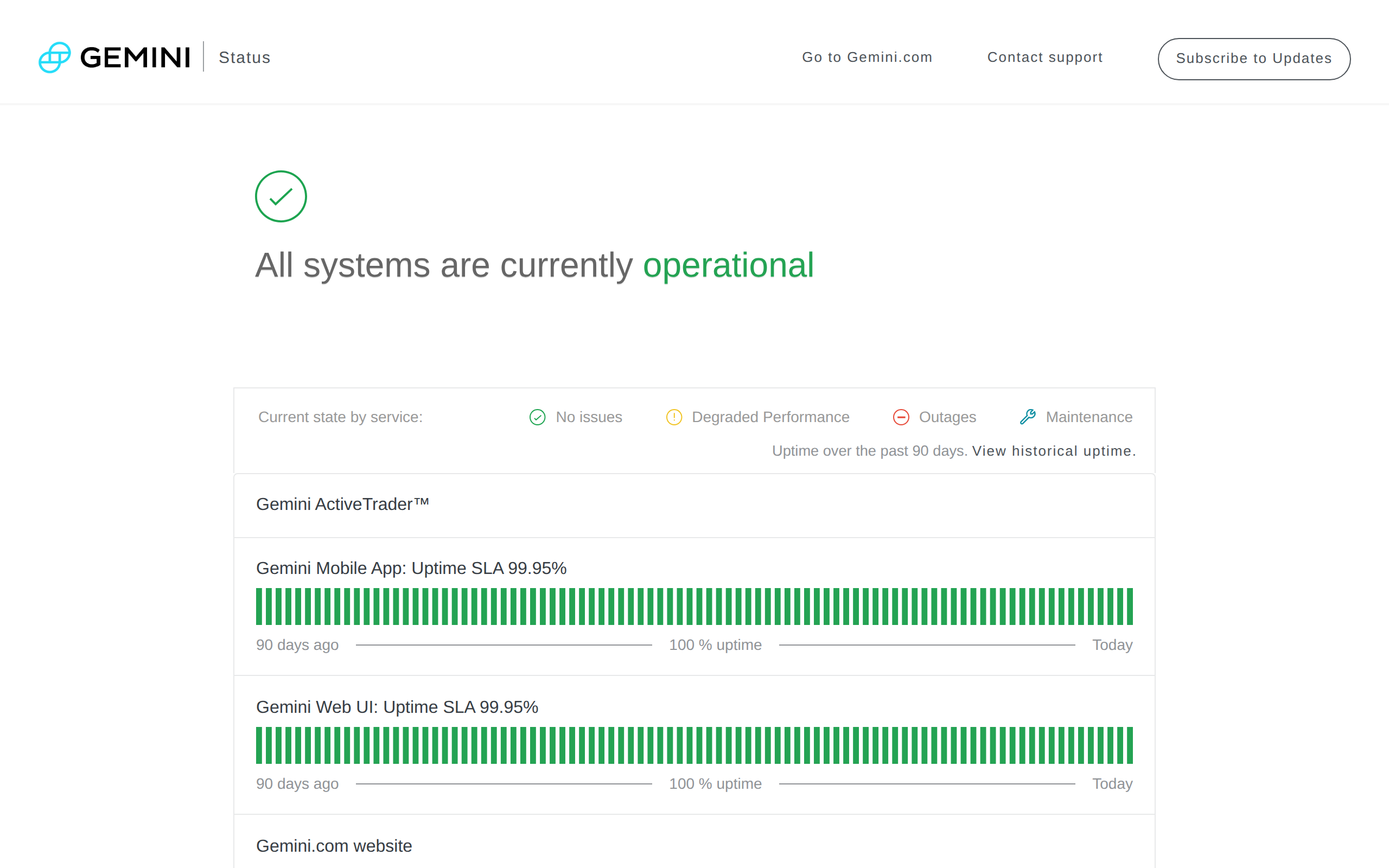Open the Contact support link

point(1044,58)
